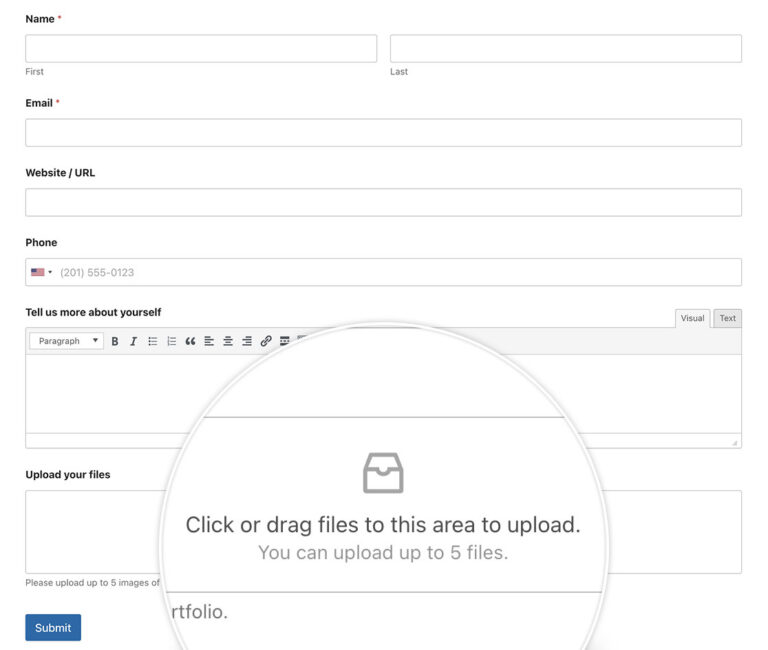Align text to the right
Image resolution: width=768 pixels, height=650 pixels.
247,341
